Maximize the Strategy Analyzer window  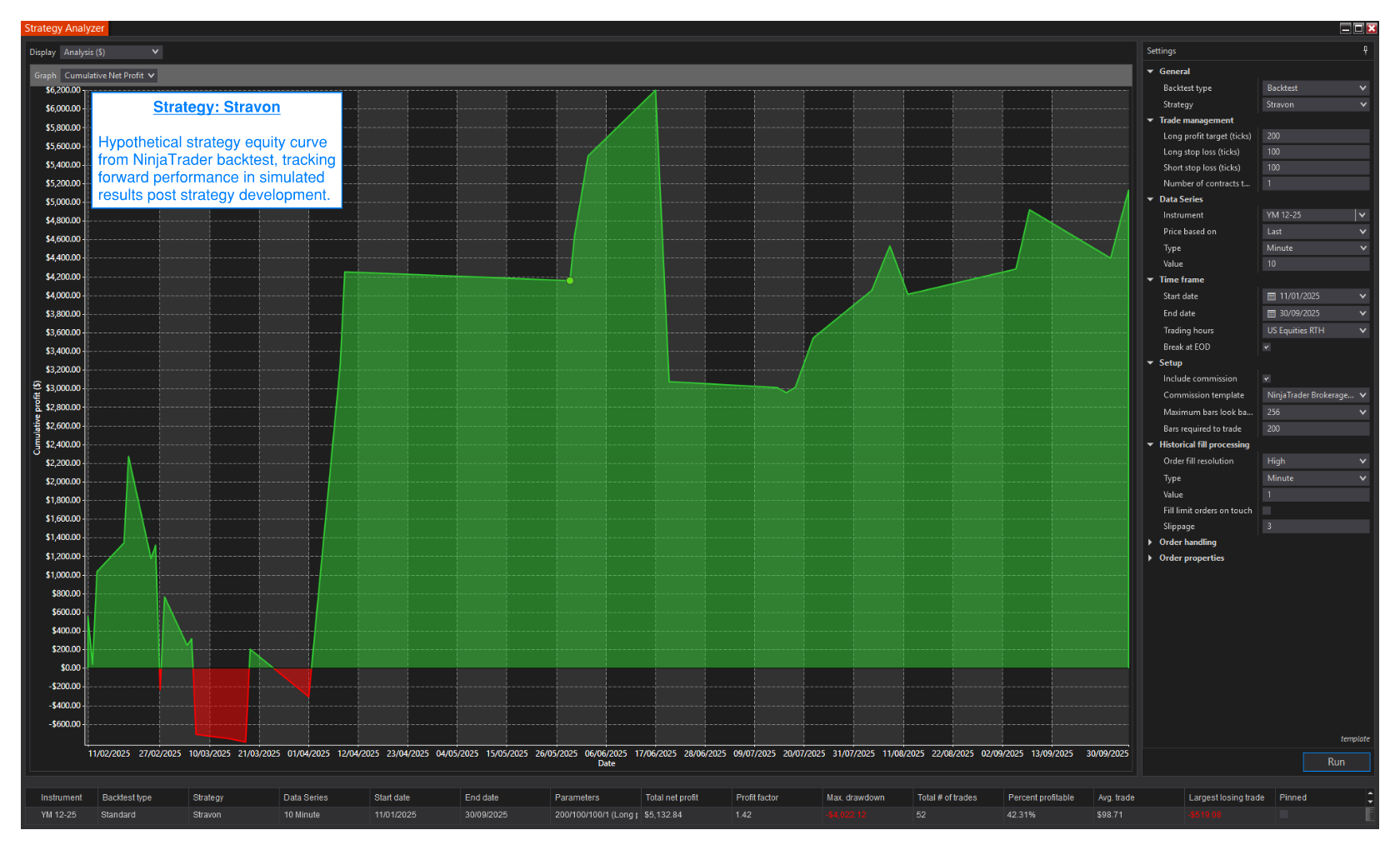click(x=1358, y=28)
